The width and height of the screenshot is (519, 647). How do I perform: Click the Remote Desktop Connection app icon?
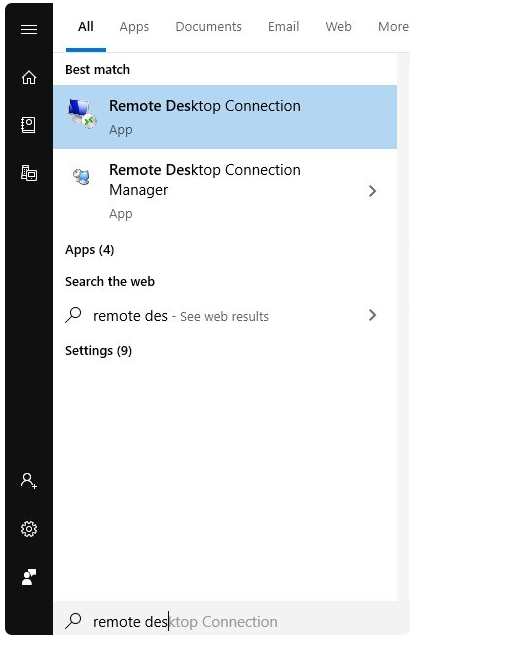pyautogui.click(x=83, y=113)
